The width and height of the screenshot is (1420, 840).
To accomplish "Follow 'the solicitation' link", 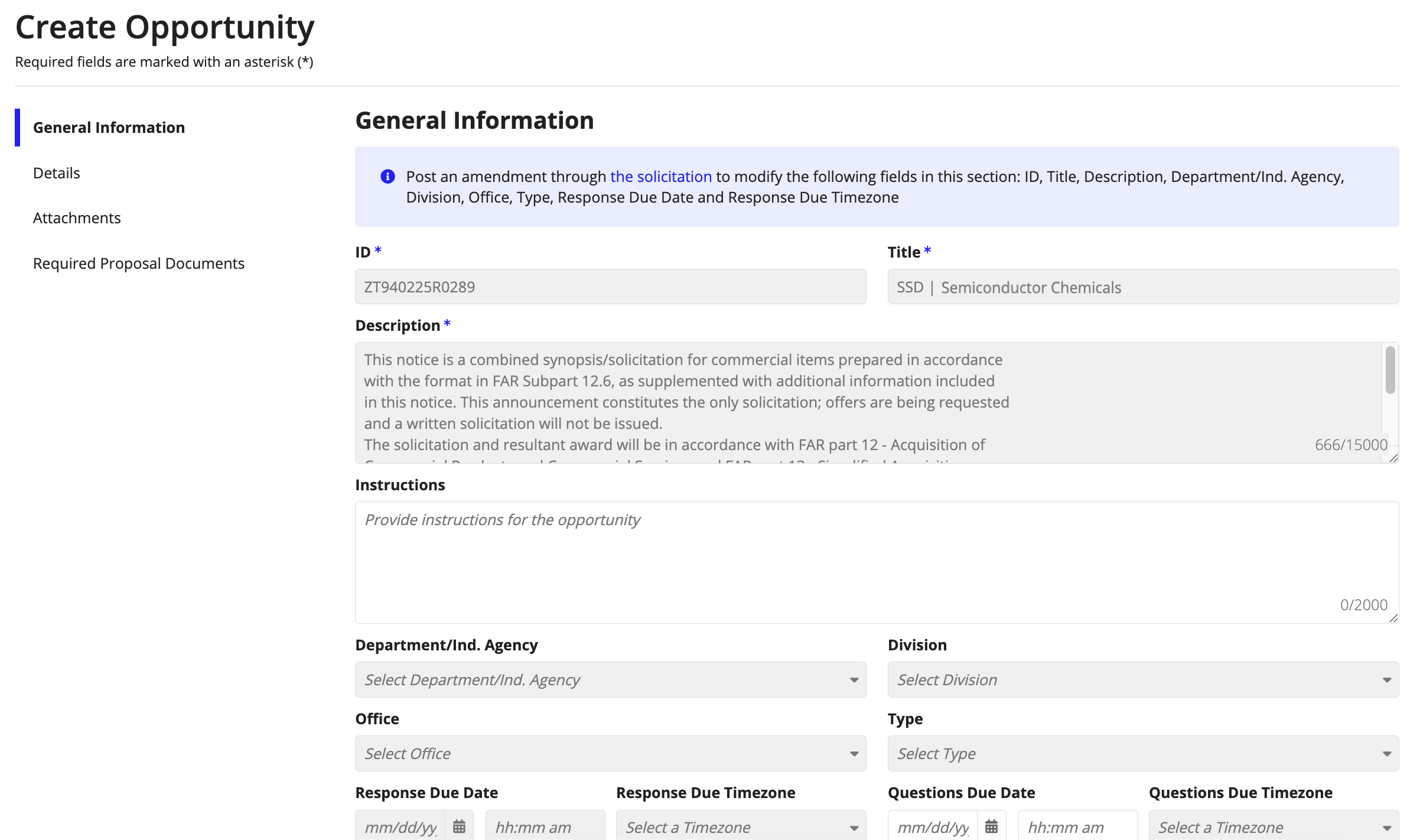I will 661,177.
